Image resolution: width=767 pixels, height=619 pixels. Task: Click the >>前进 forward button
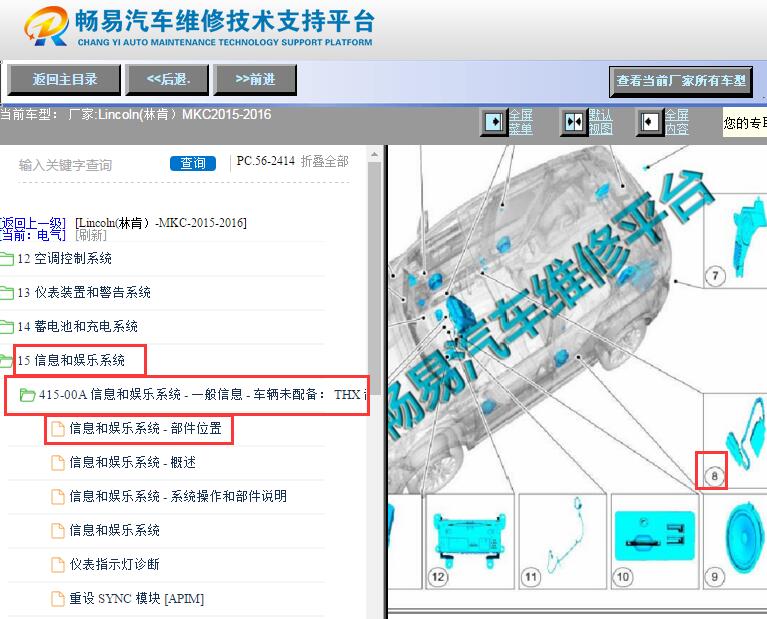tap(255, 79)
